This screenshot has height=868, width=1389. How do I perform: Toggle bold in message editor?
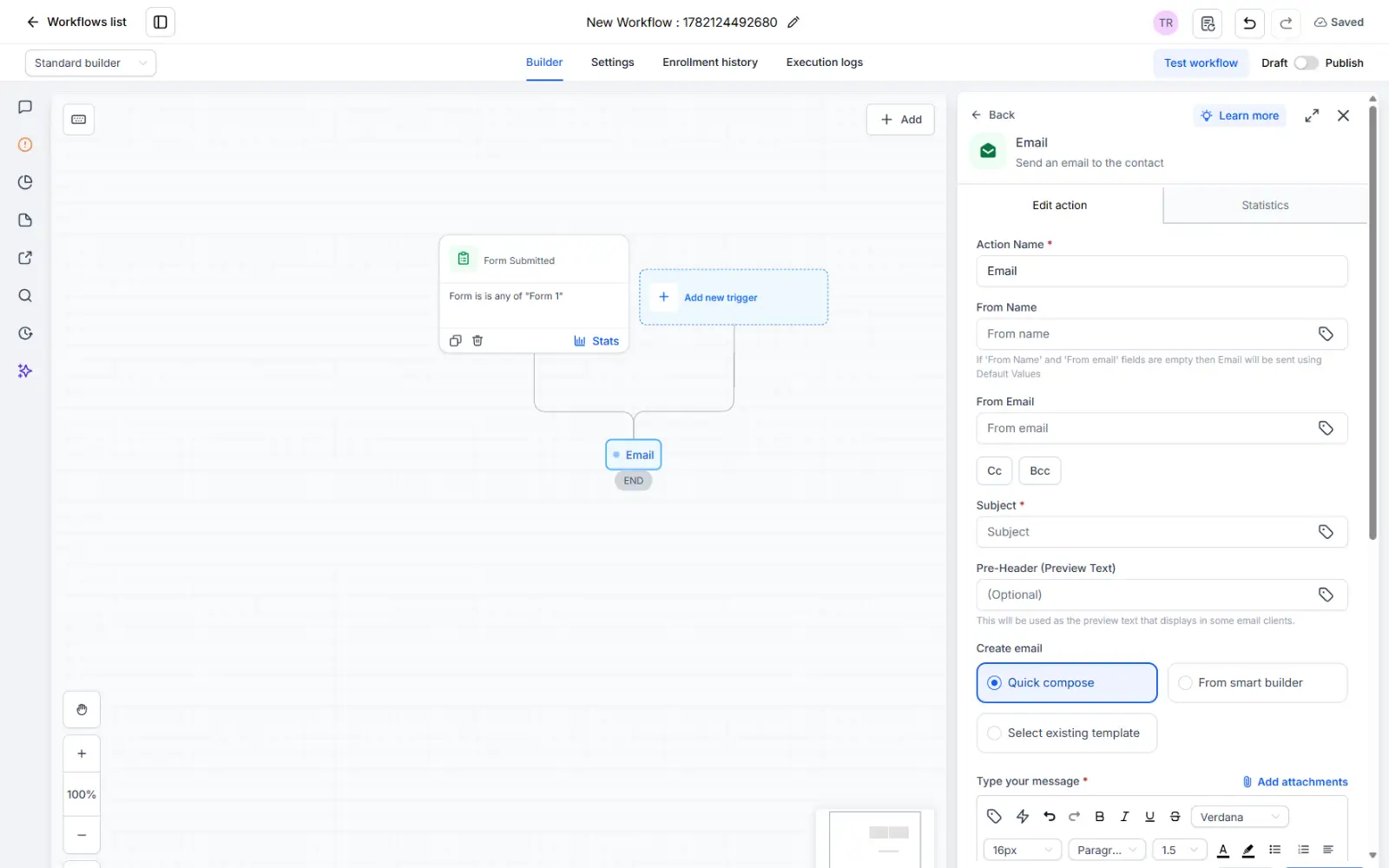pos(1099,817)
